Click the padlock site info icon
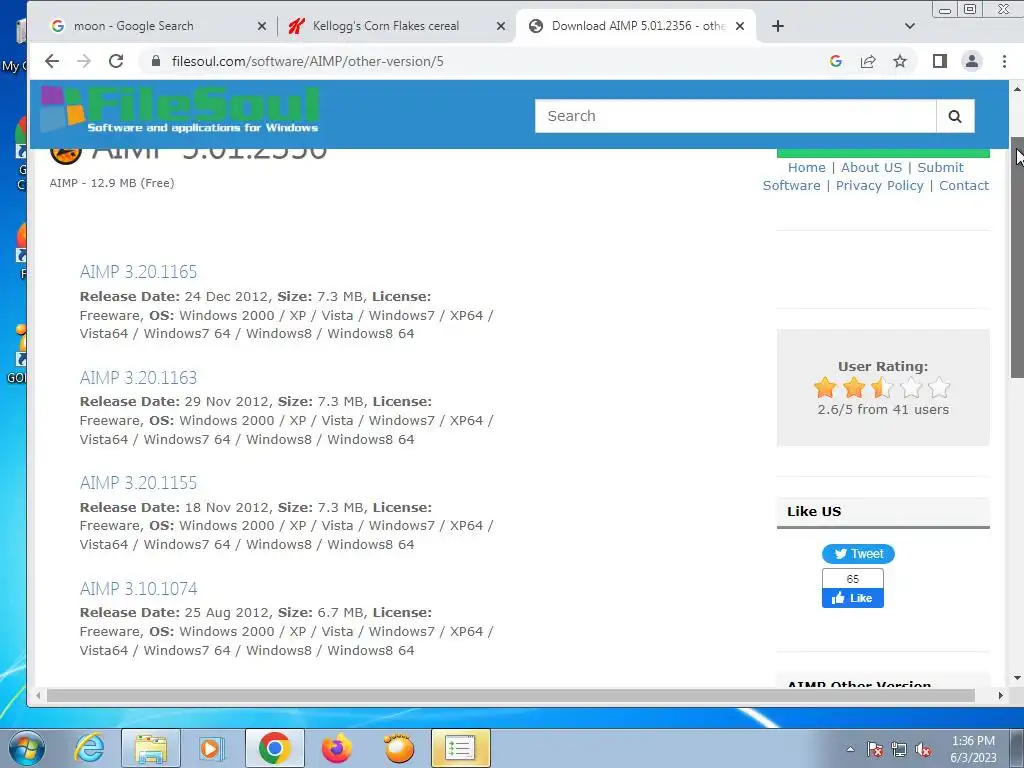1024x768 pixels. 155,61
